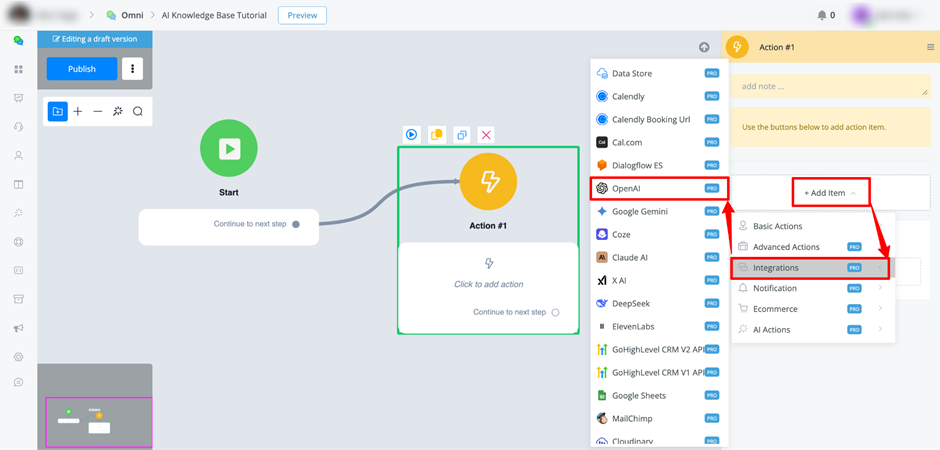Select the Integrations menu item
The width and height of the screenshot is (940, 450).
pyautogui.click(x=812, y=268)
